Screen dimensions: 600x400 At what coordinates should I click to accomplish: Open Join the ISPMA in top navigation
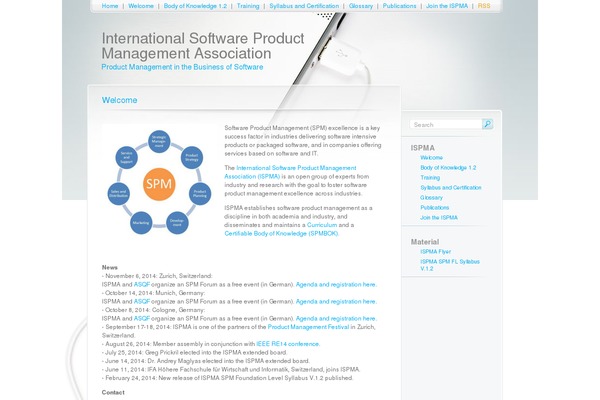pyautogui.click(x=447, y=6)
